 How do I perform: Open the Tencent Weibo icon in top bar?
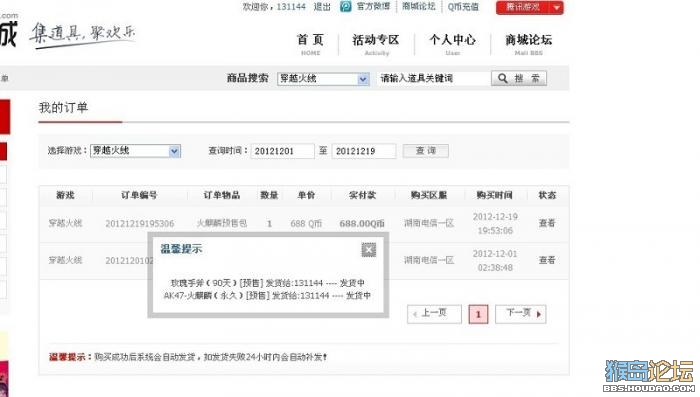(346, 7)
